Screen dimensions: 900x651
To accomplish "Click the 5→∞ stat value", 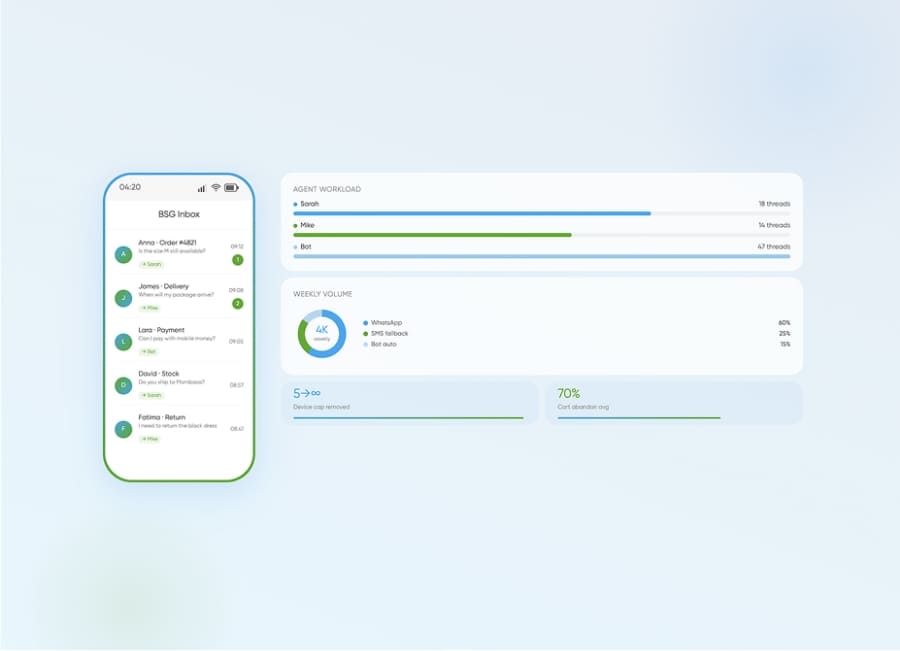I will pyautogui.click(x=307, y=393).
